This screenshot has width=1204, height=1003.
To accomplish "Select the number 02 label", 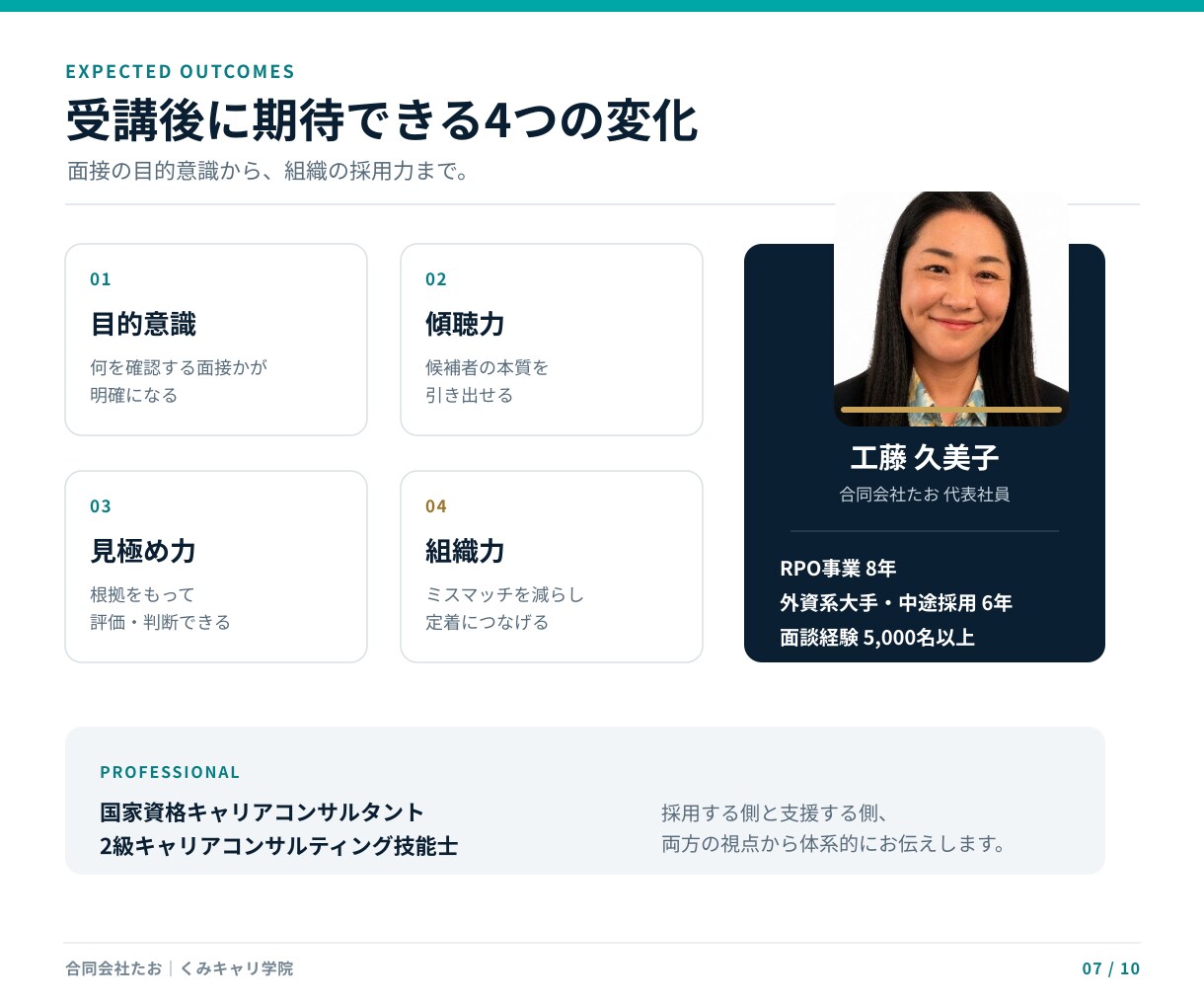I will tap(436, 279).
